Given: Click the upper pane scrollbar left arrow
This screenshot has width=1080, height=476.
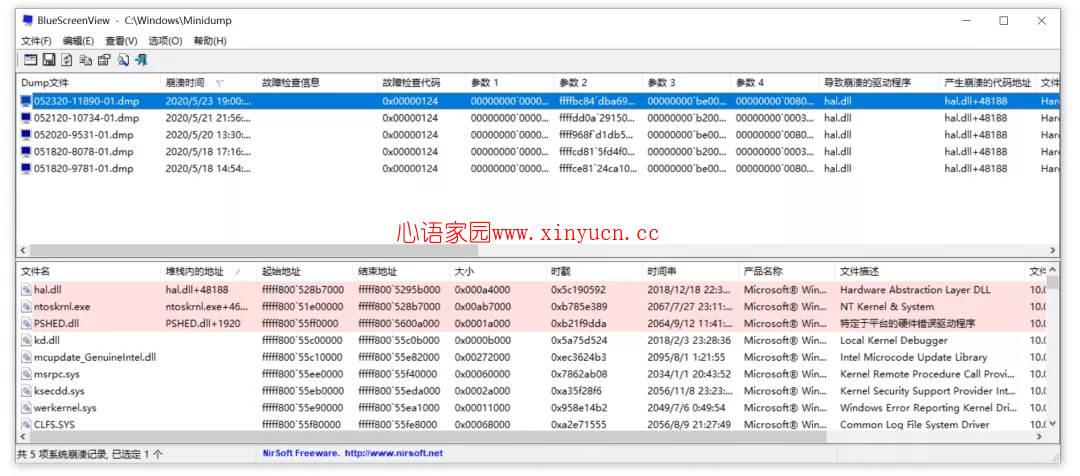Looking at the screenshot, I should [x=23, y=251].
